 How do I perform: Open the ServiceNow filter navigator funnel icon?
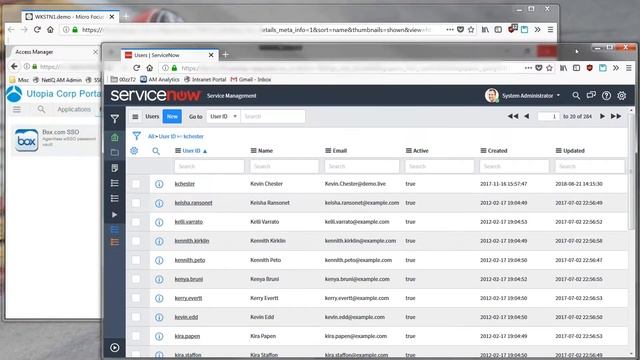click(115, 119)
